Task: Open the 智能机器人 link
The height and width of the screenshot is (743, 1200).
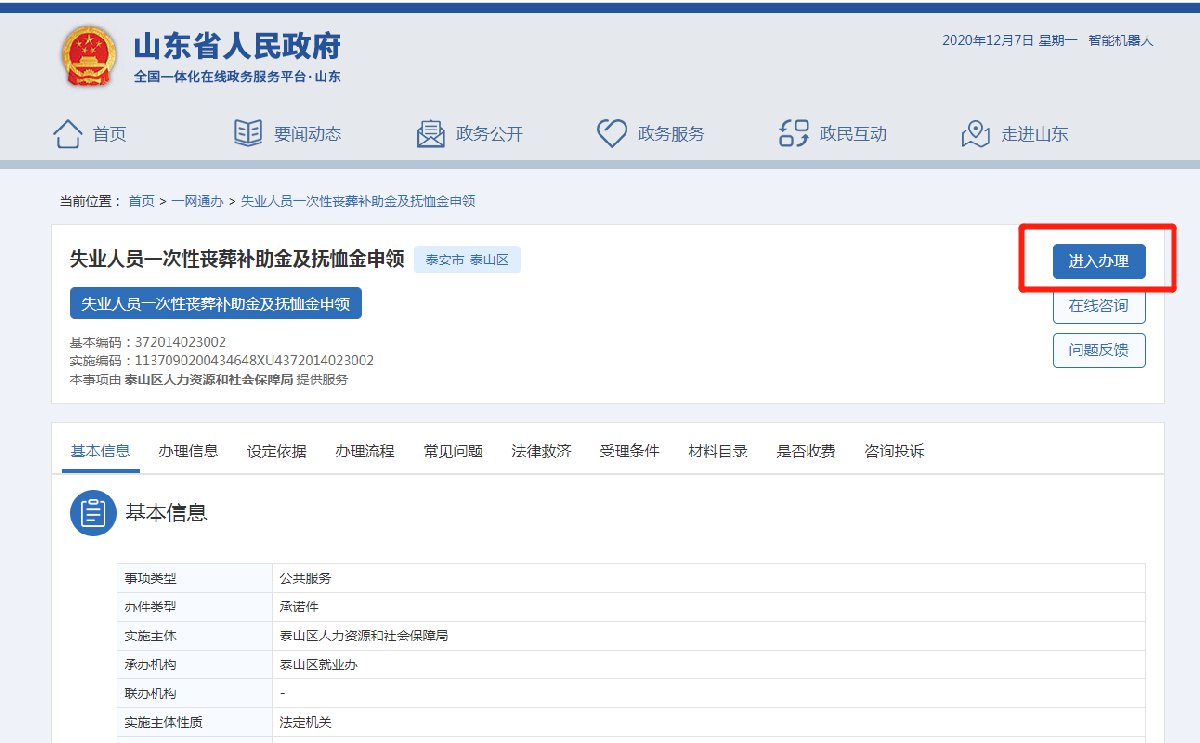Action: (x=1121, y=41)
